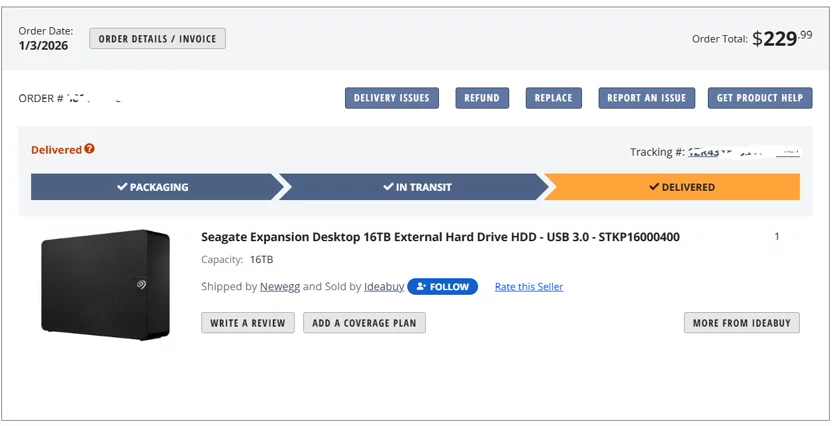Click the checkmark icon in Packaging step
This screenshot has height=426, width=835.
(x=122, y=186)
